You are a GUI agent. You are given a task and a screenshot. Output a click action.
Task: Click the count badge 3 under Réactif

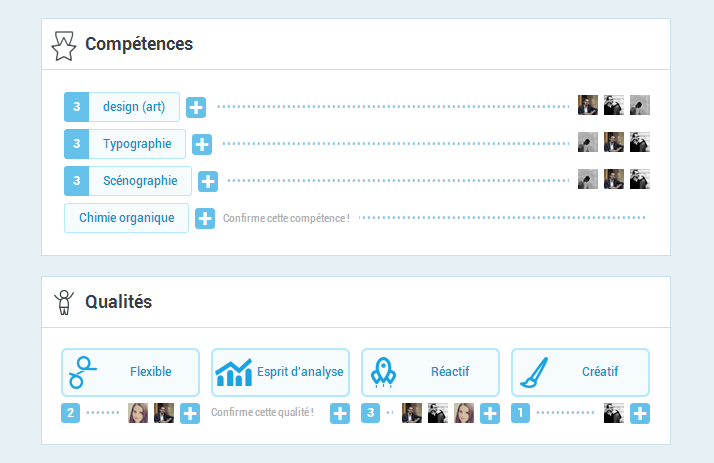371,413
